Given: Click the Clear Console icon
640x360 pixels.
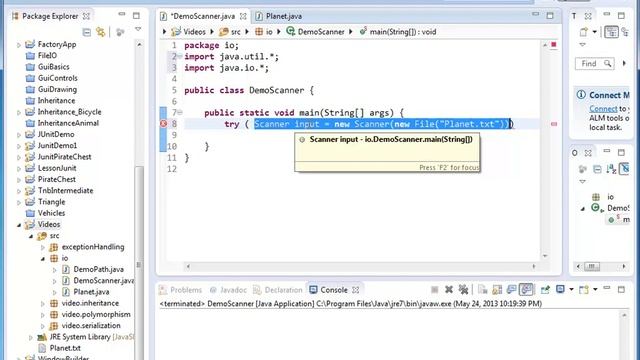Looking at the screenshot, I should click(x=483, y=290).
